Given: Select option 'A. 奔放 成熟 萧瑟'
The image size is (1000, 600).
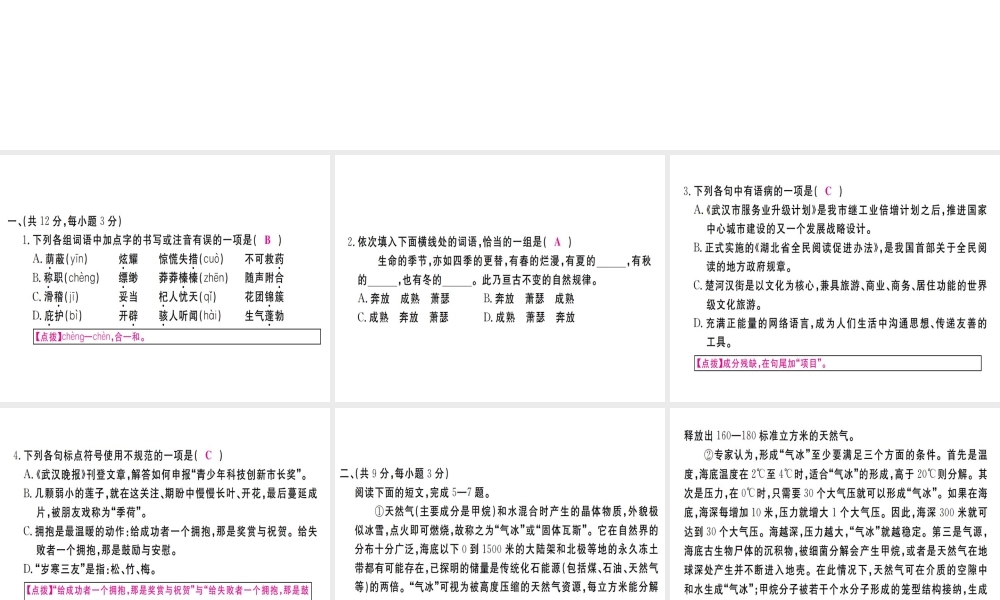Looking at the screenshot, I should pos(404,298).
